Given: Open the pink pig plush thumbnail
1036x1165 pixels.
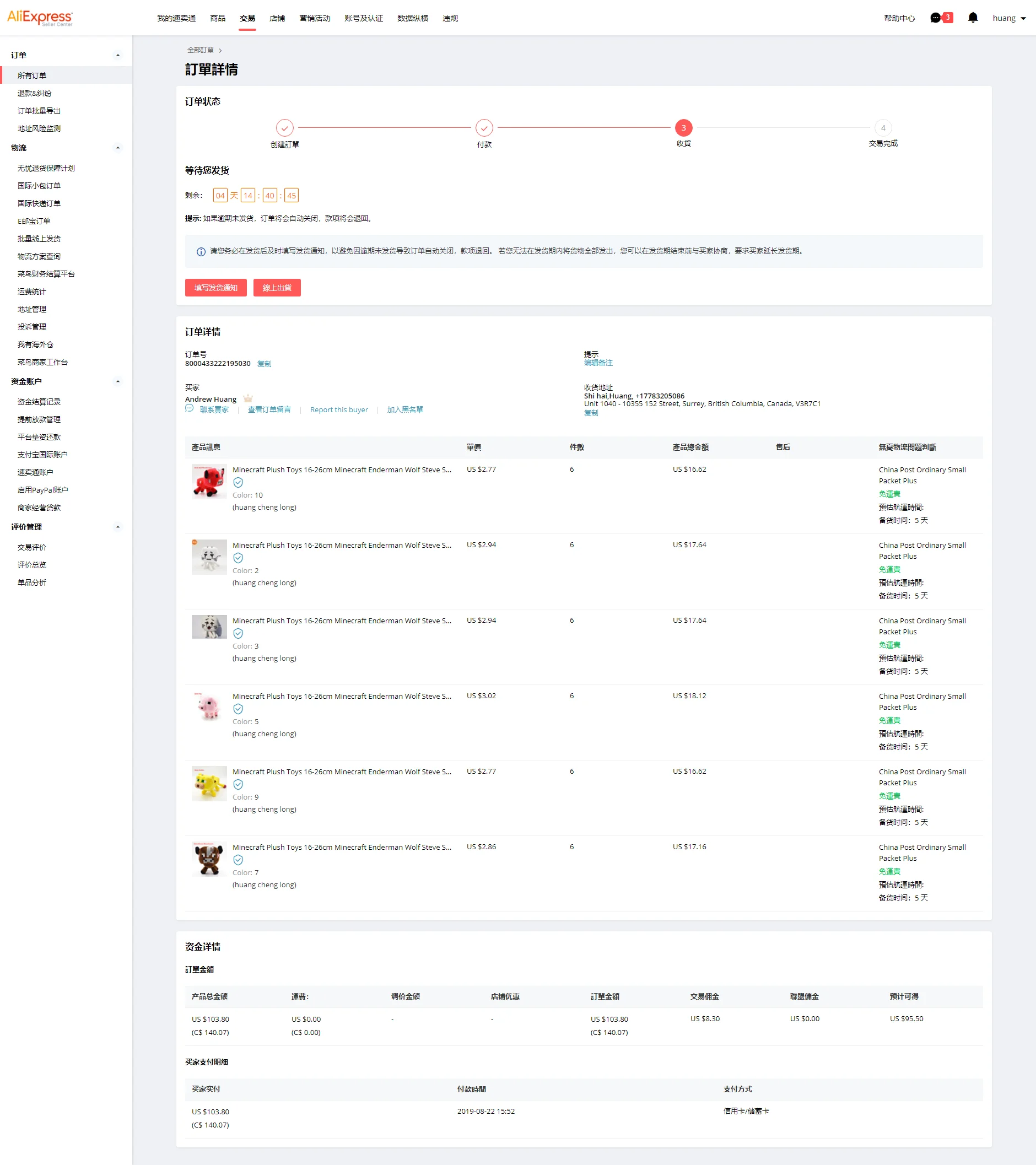Looking at the screenshot, I should pyautogui.click(x=209, y=708).
